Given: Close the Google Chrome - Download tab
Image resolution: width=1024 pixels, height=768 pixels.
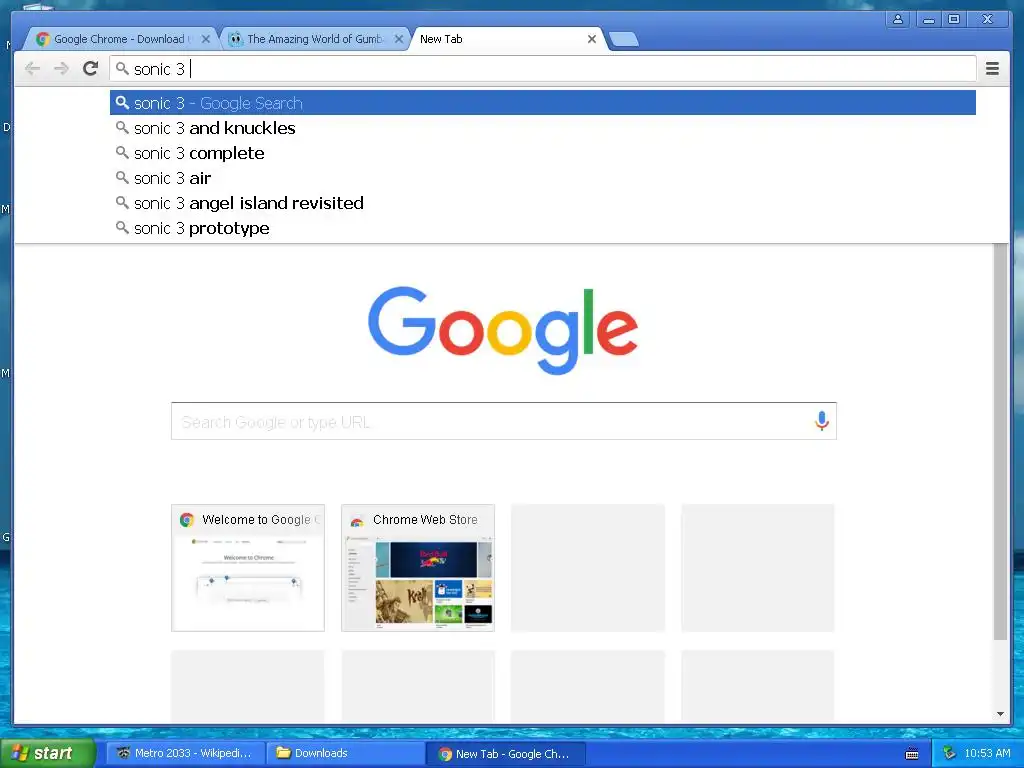Looking at the screenshot, I should click(206, 39).
